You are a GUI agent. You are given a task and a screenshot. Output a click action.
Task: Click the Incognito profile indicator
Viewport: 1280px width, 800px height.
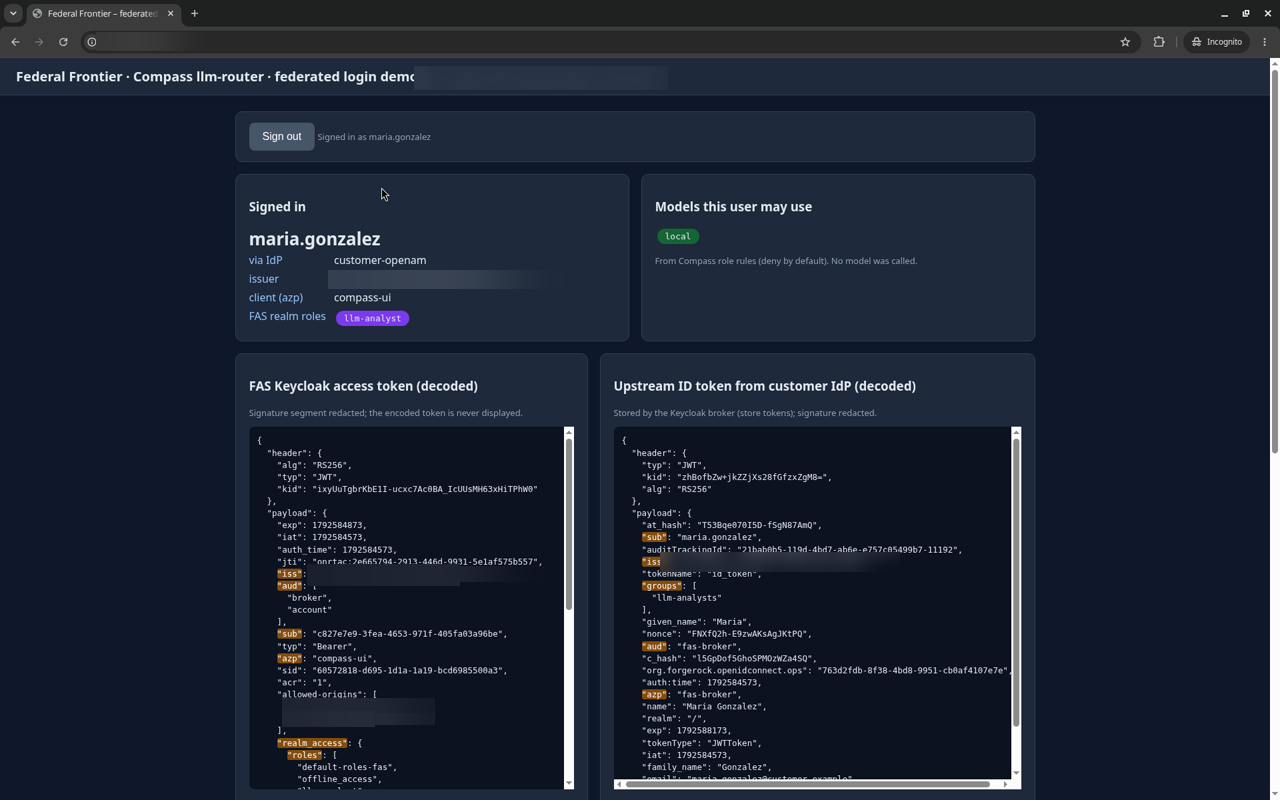click(1217, 42)
